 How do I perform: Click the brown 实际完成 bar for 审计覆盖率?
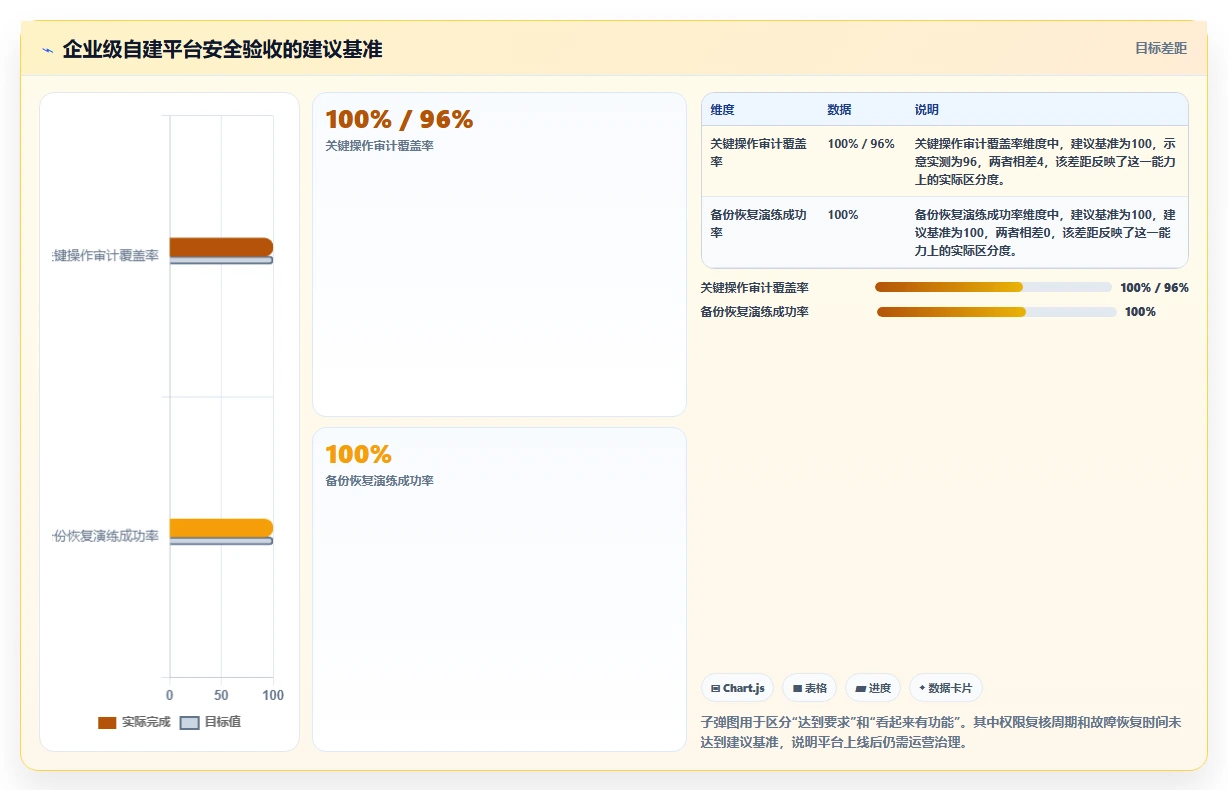[x=221, y=247]
